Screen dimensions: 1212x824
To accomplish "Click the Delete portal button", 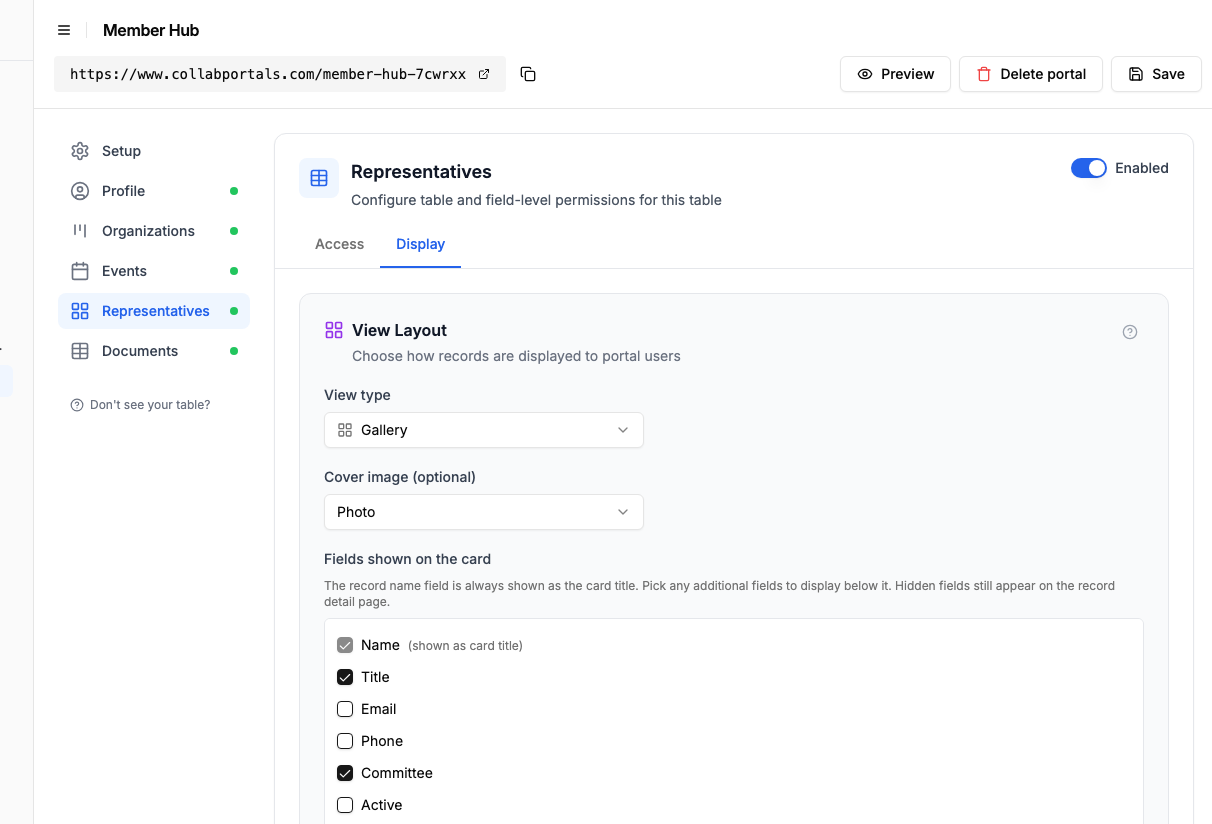I will tap(1030, 74).
